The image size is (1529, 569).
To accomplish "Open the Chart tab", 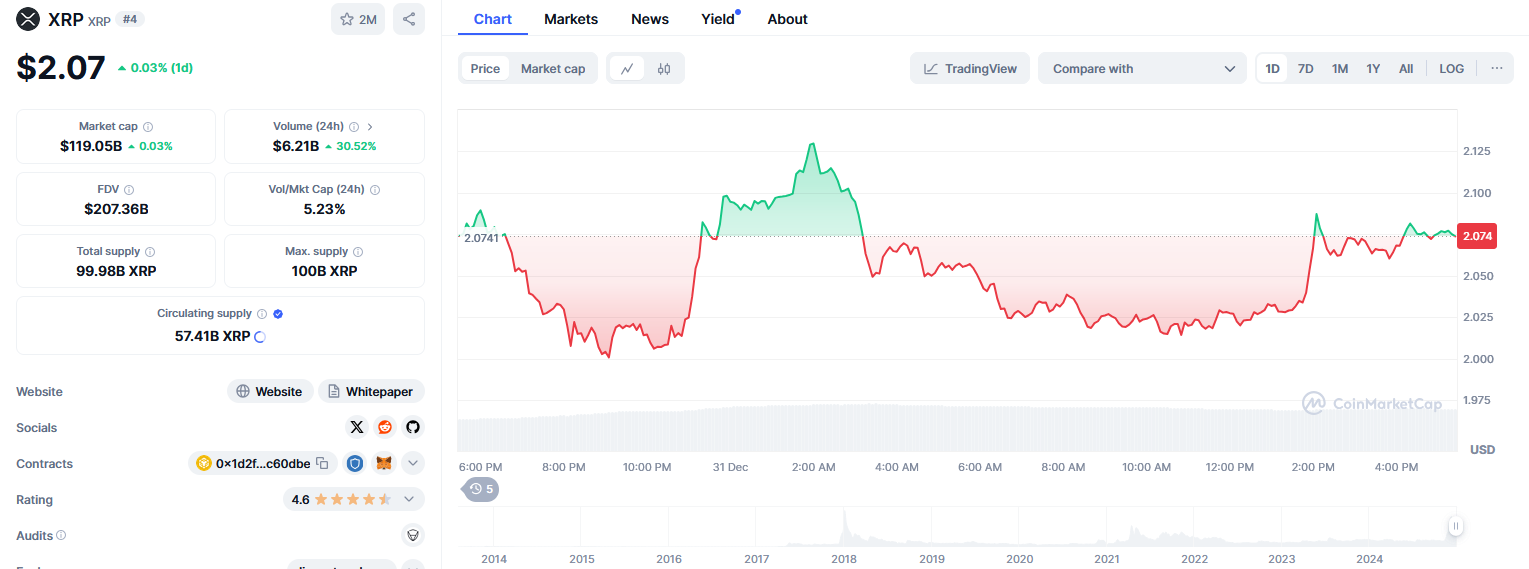I will 493,19.
